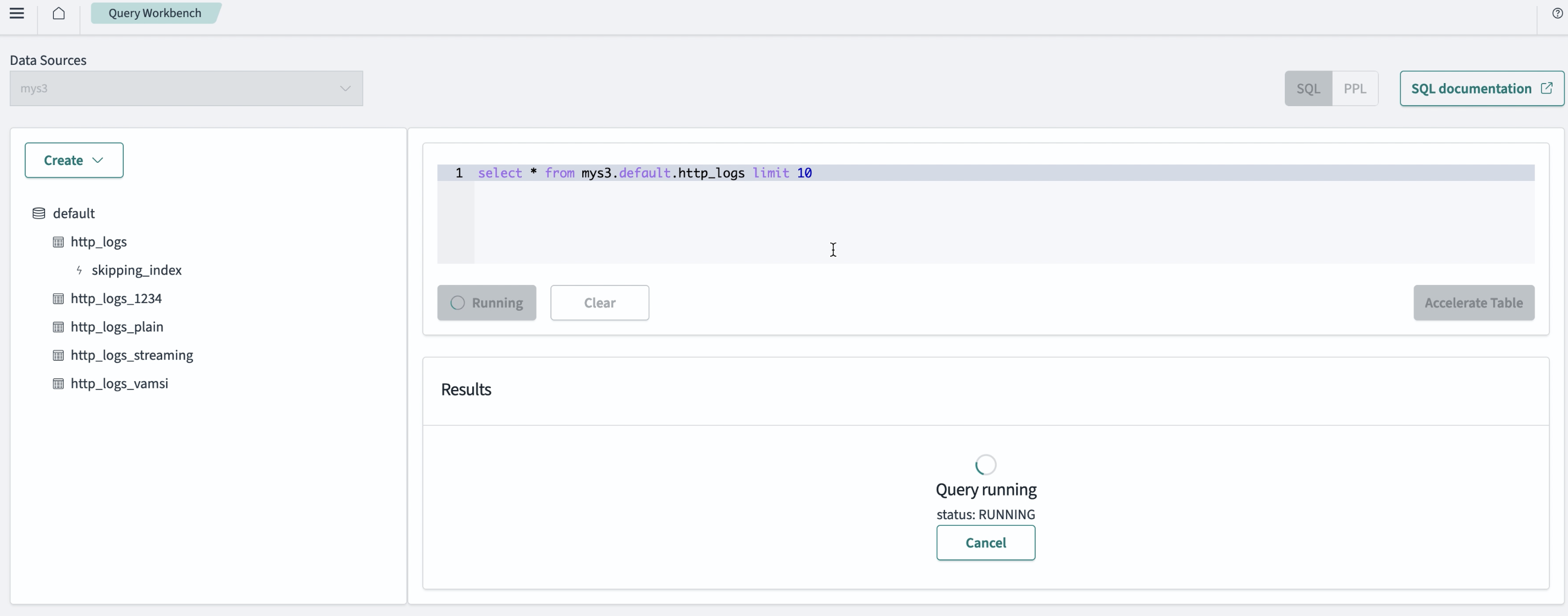Select the skipping_index entry

pyautogui.click(x=136, y=269)
